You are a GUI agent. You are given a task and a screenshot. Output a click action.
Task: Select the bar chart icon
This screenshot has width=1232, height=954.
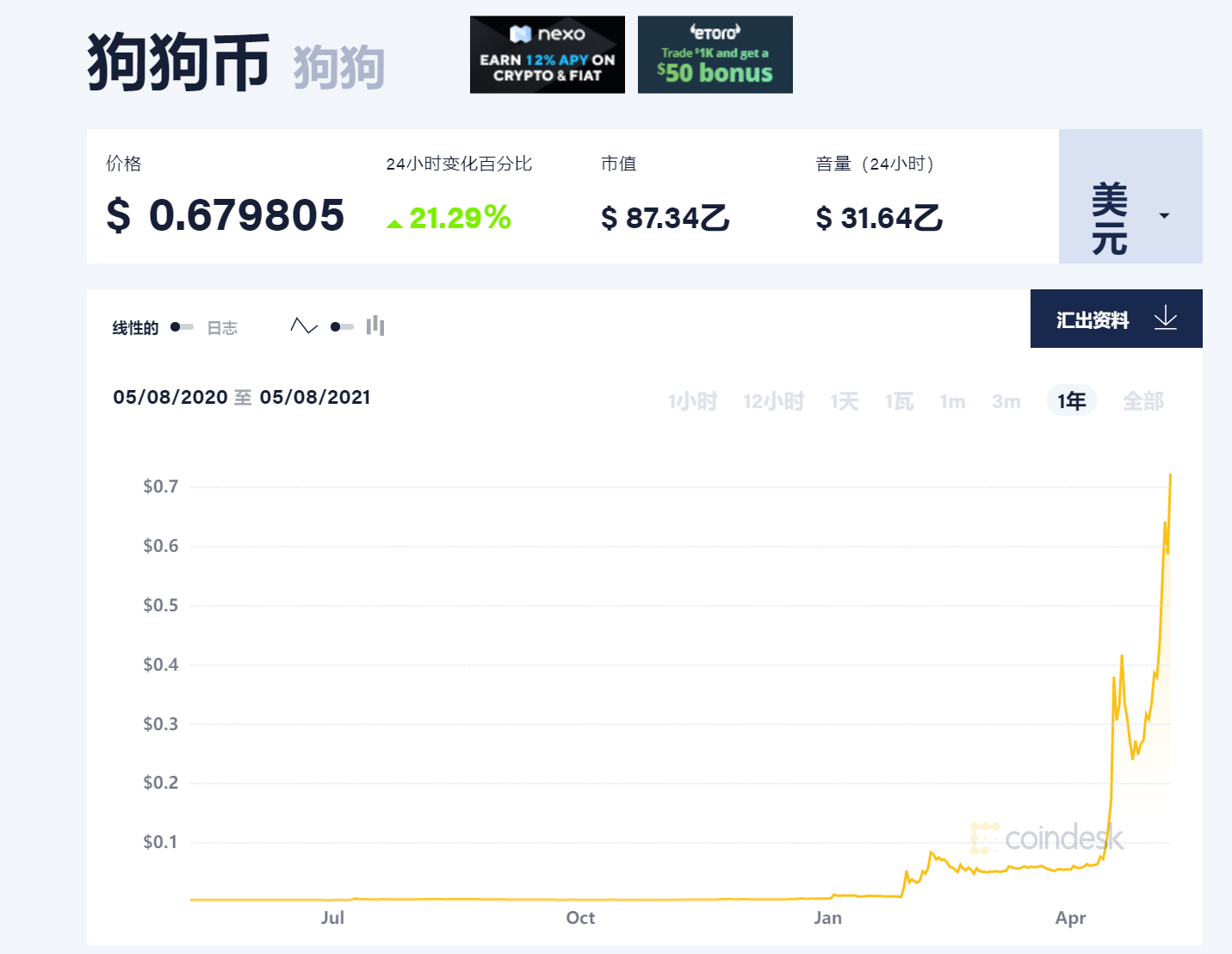pos(375,325)
